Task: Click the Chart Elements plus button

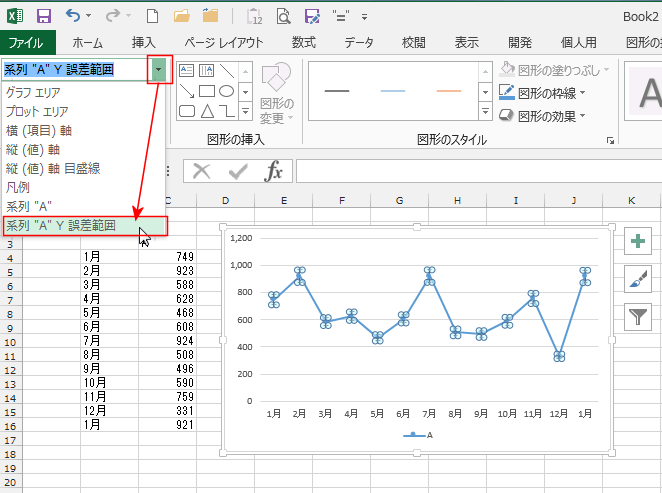Action: click(x=637, y=241)
